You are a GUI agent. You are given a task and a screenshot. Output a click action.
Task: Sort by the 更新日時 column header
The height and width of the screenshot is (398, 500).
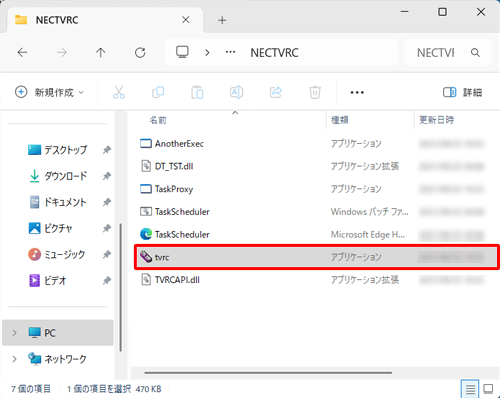point(436,120)
